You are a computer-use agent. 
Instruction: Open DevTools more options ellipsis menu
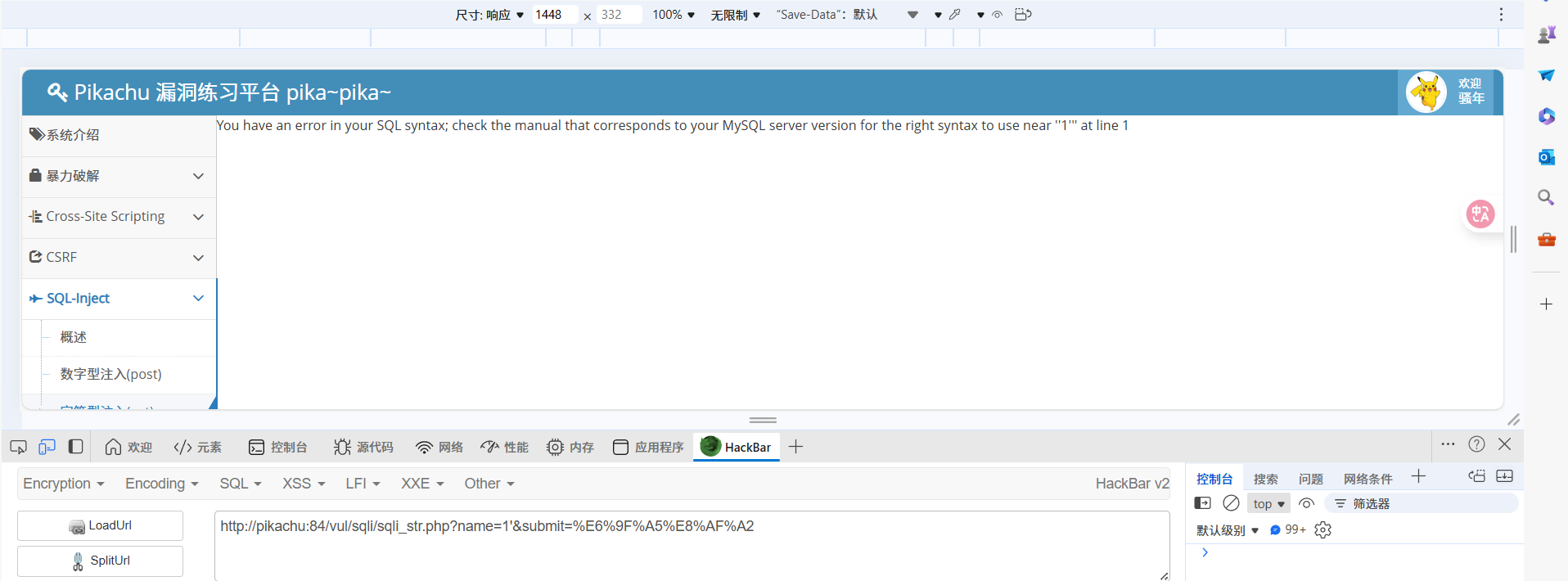(x=1448, y=444)
